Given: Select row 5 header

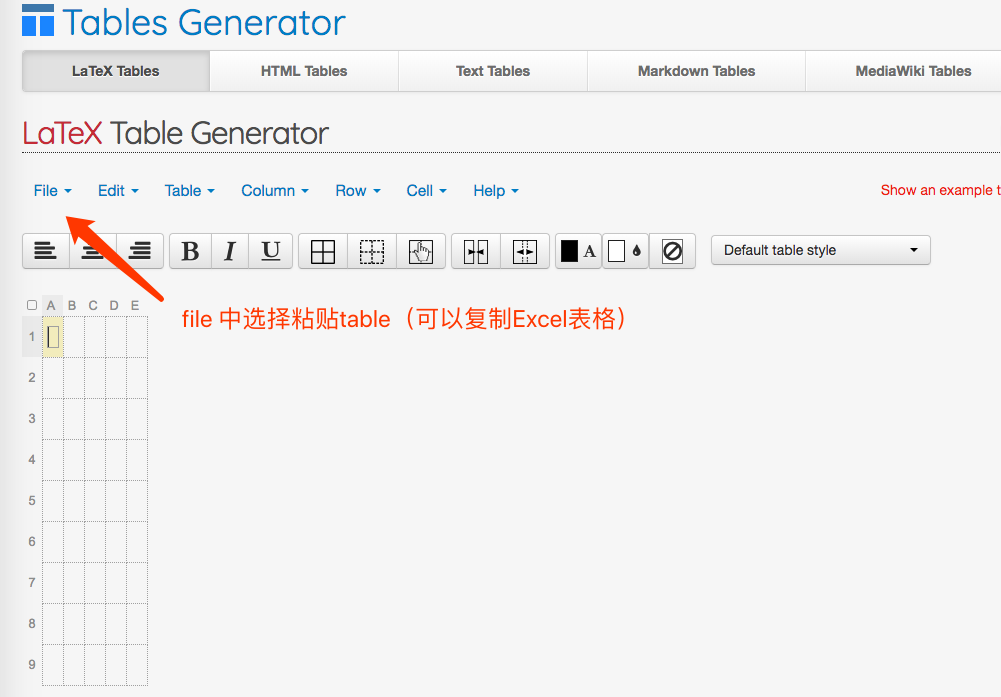Looking at the screenshot, I should pos(32,500).
